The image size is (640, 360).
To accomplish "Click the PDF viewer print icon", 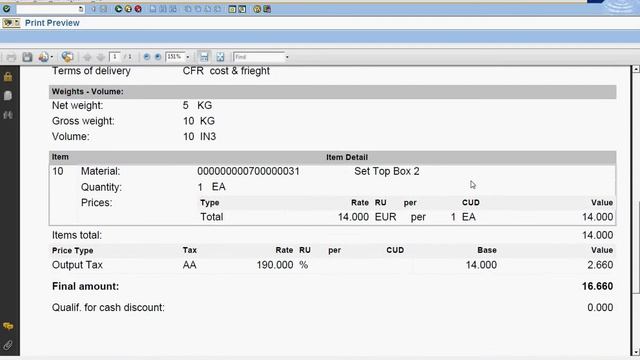I will [x=11, y=57].
